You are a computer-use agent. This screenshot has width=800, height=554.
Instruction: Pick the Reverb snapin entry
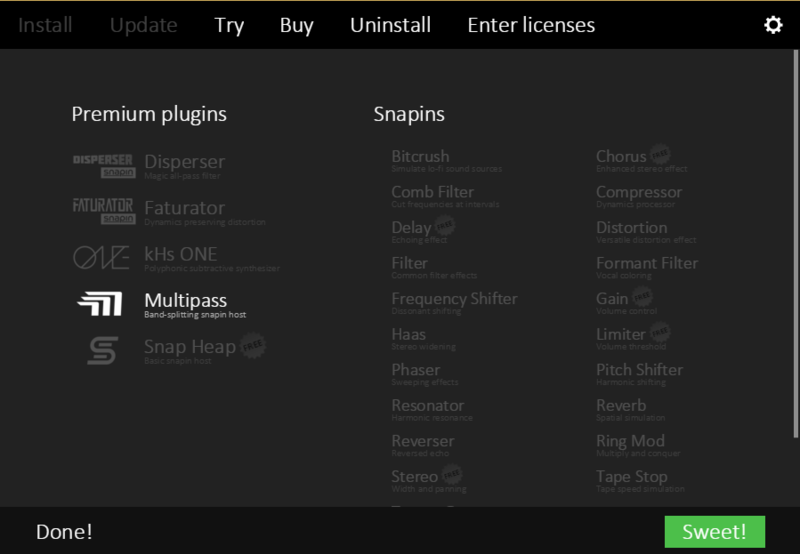click(x=621, y=406)
